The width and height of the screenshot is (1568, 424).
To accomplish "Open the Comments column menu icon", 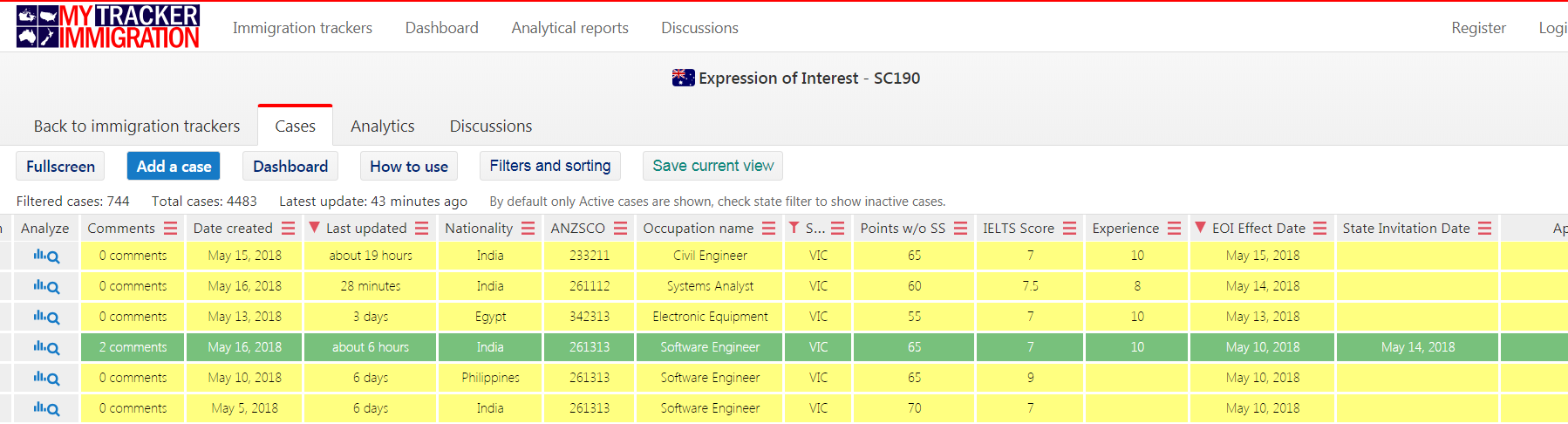I will [x=170, y=229].
